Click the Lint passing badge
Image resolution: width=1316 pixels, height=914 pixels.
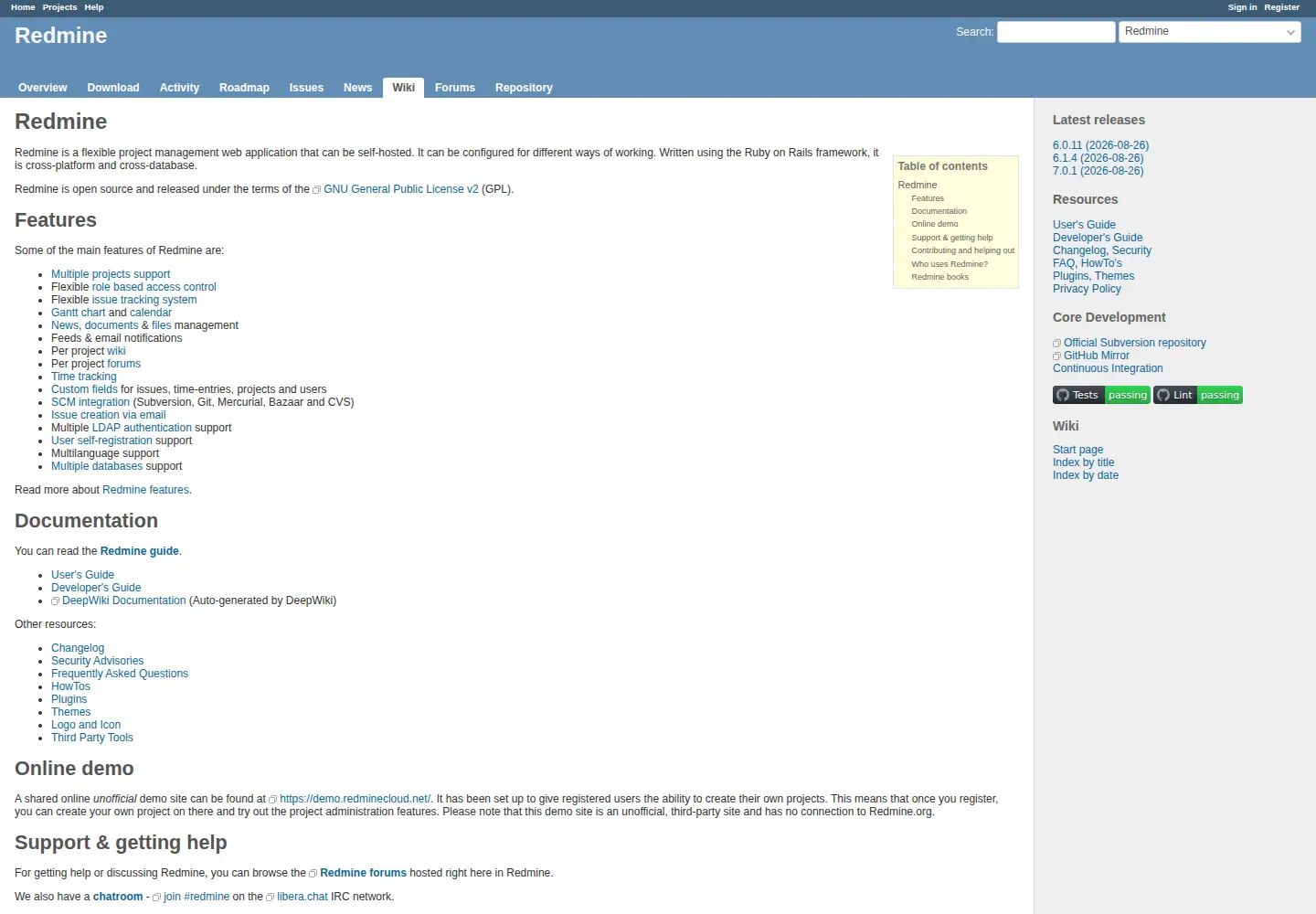click(x=1198, y=395)
